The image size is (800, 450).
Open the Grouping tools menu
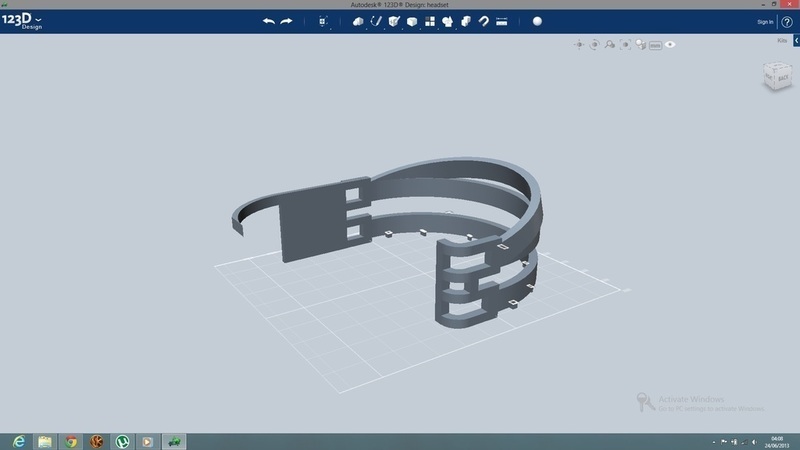(447, 21)
